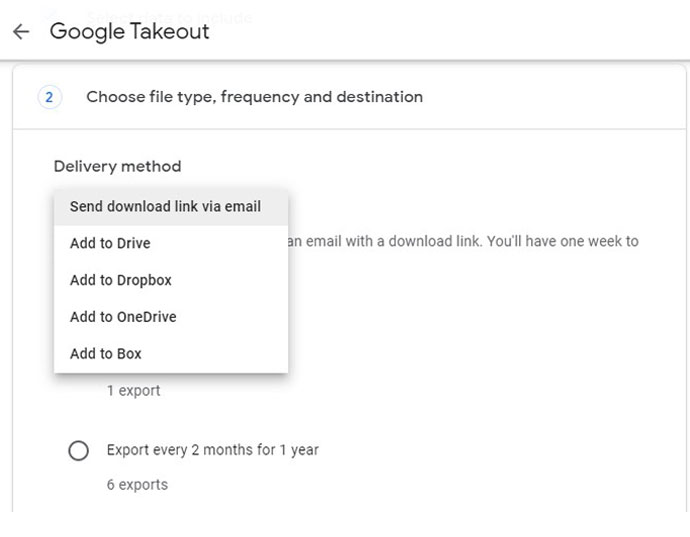Select Add to OneDrive option
This screenshot has height=537, width=690.
(x=123, y=317)
